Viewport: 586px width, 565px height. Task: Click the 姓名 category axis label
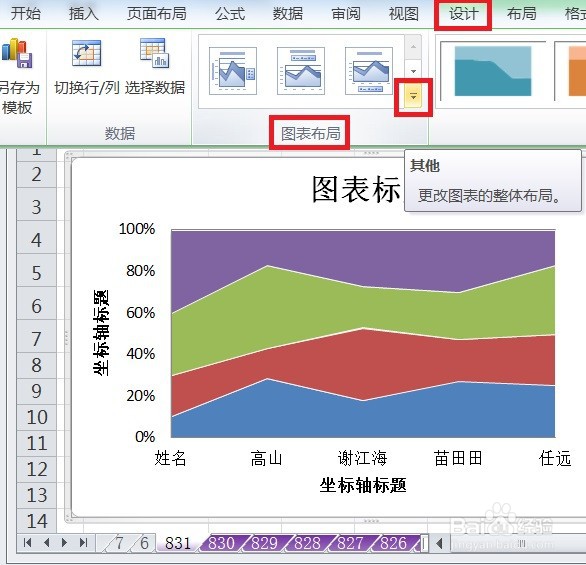[170, 458]
